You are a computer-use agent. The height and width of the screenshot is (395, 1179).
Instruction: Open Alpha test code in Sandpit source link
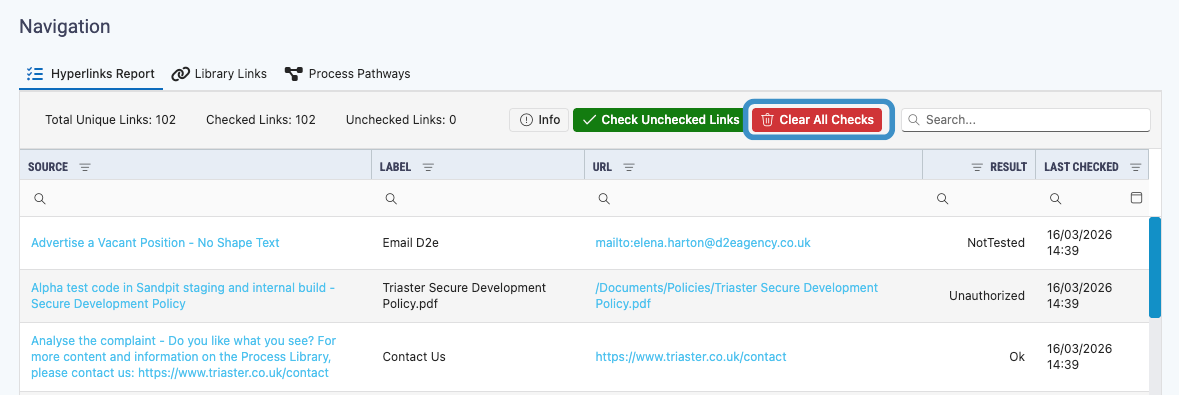183,296
